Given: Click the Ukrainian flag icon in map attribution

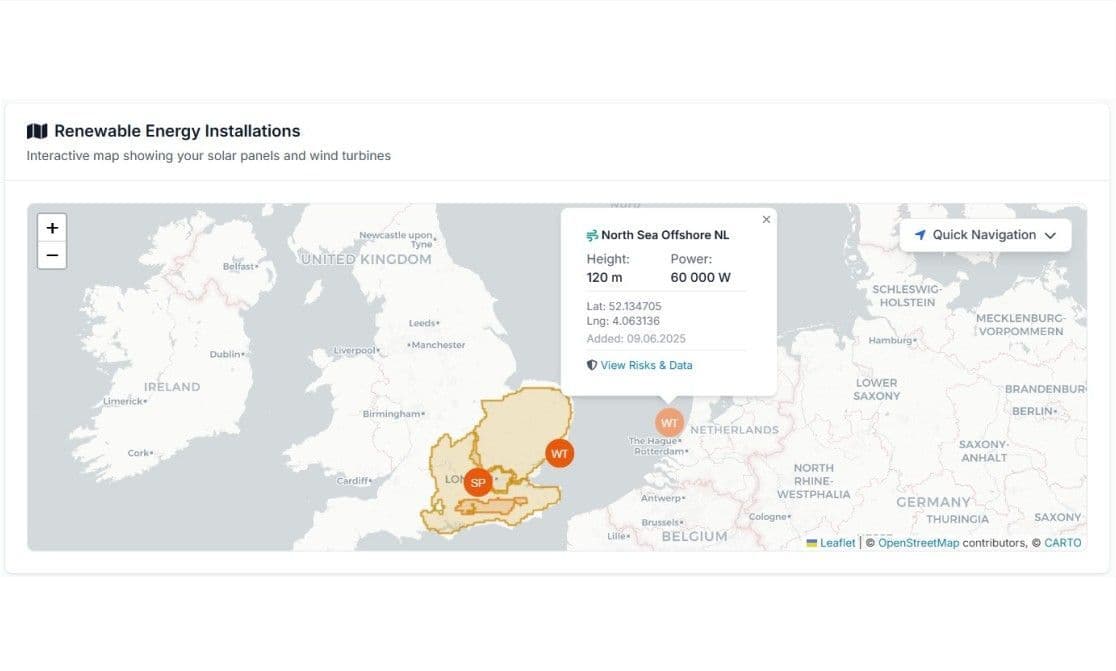Looking at the screenshot, I should (812, 542).
